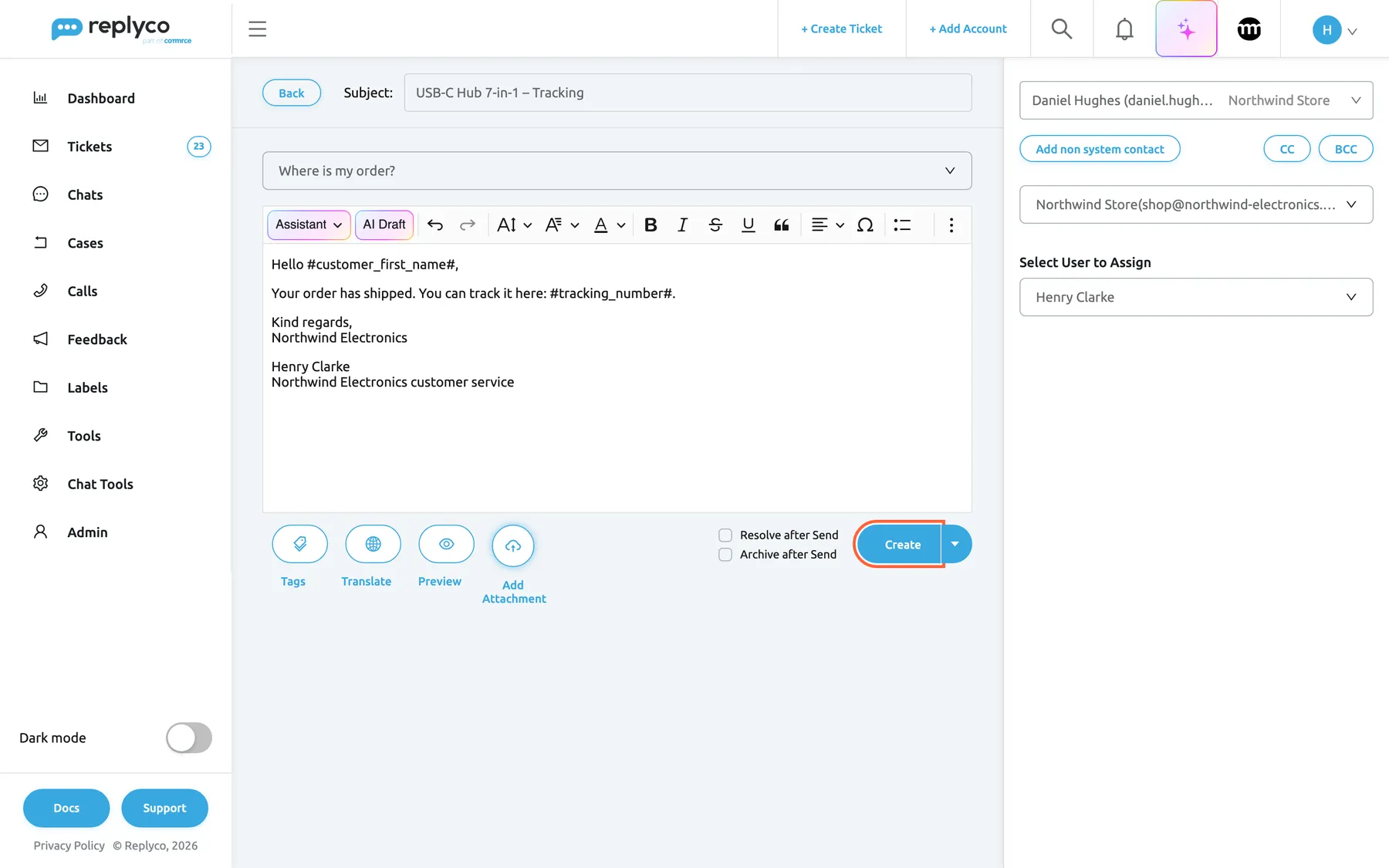Click + Create Ticket

pos(841,29)
